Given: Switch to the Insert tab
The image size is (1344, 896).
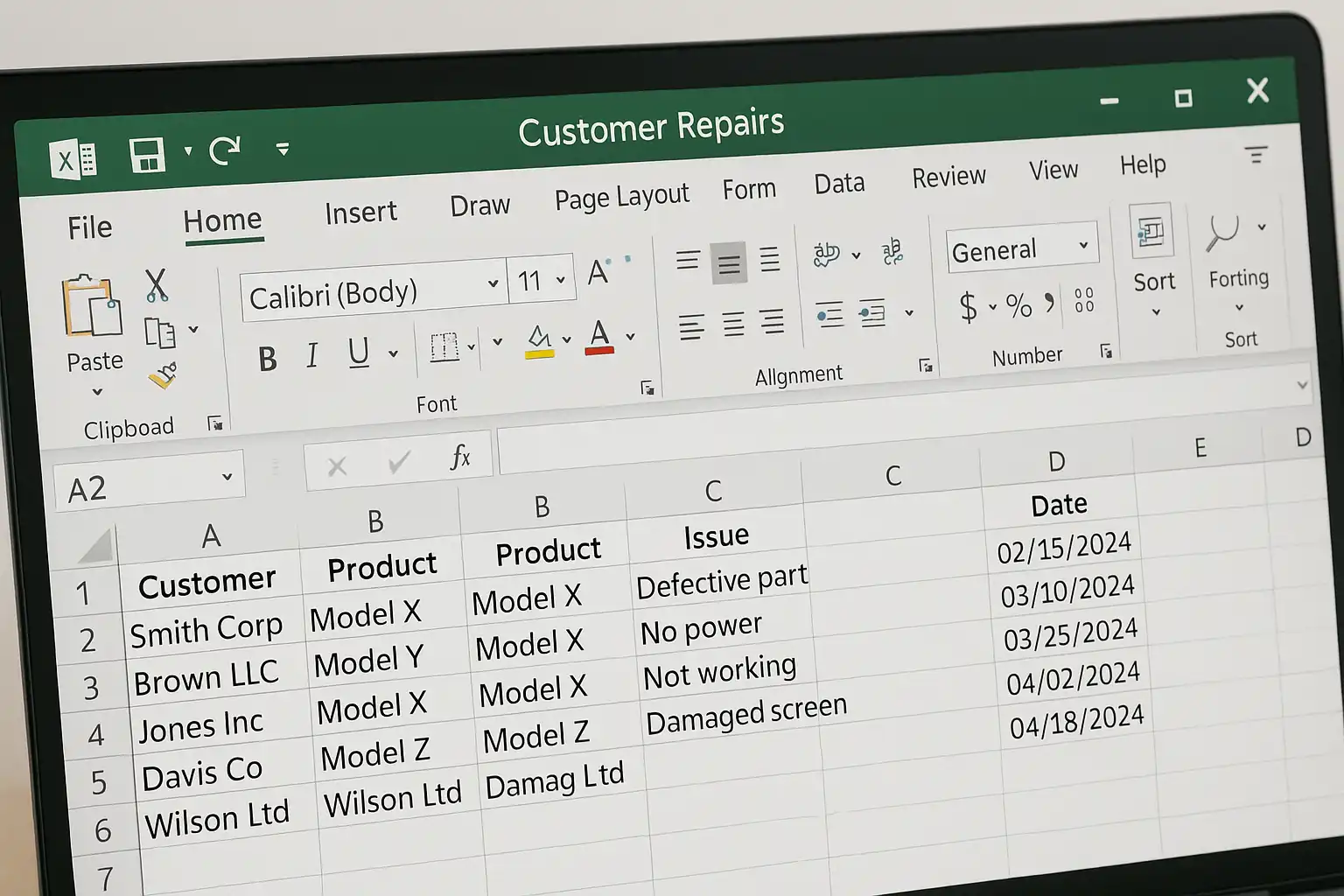Looking at the screenshot, I should [360, 213].
